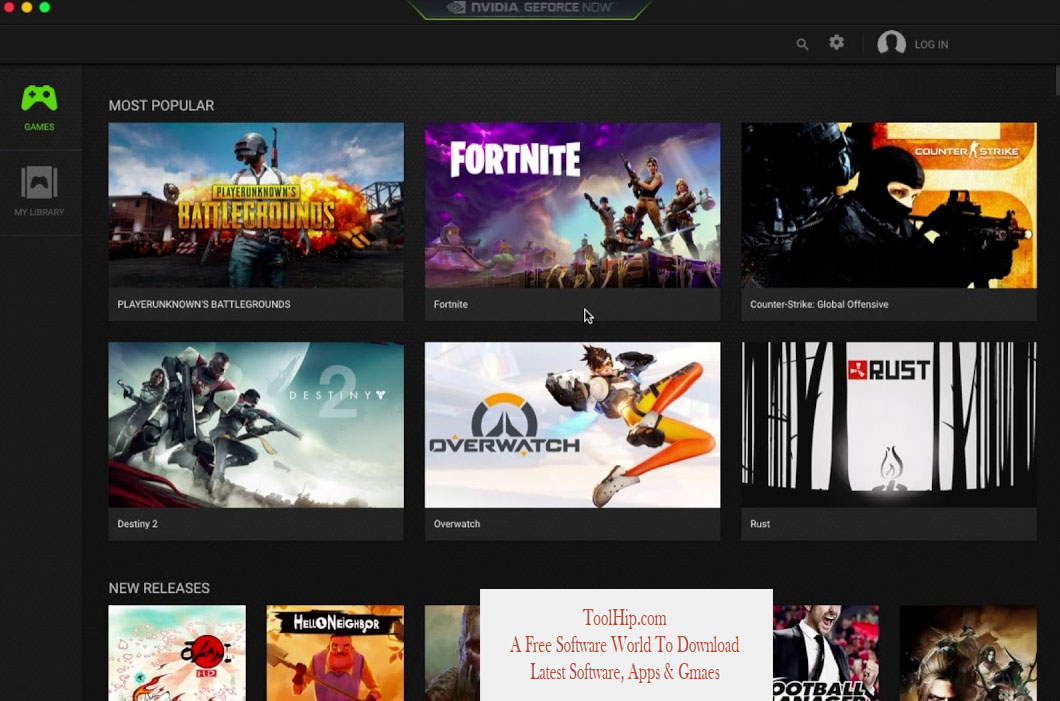The height and width of the screenshot is (701, 1060).
Task: Minimize the window with the yellow button
Action: pos(27,7)
